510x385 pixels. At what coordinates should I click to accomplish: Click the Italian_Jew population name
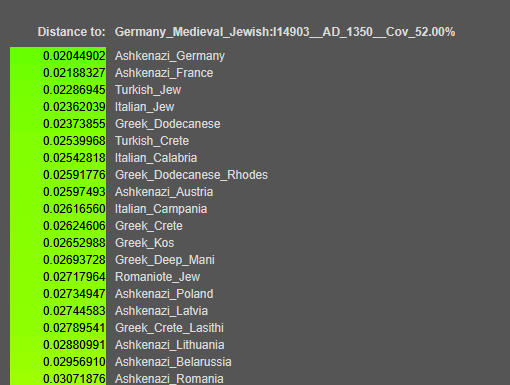point(144,107)
